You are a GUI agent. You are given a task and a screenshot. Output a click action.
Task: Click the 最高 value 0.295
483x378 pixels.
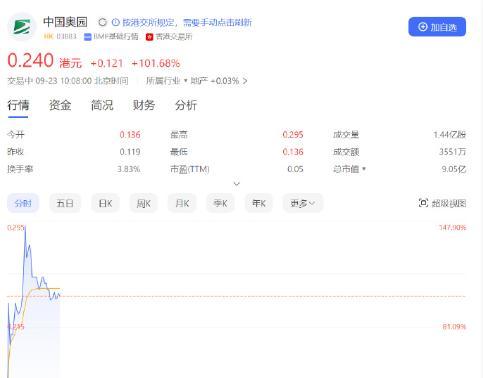[x=293, y=135]
